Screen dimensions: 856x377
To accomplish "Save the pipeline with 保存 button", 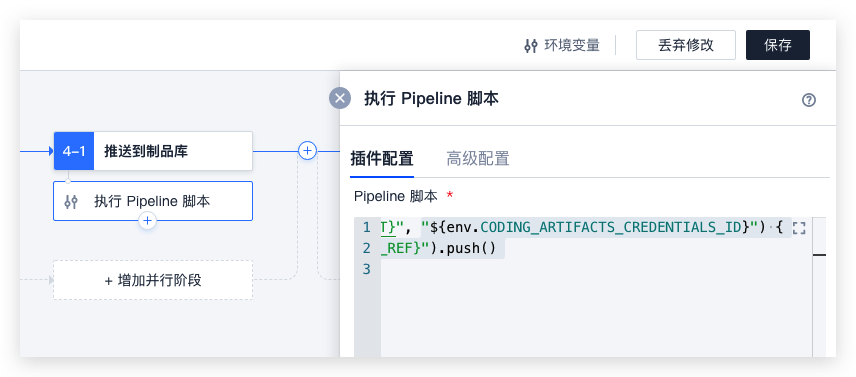I will 778,45.
